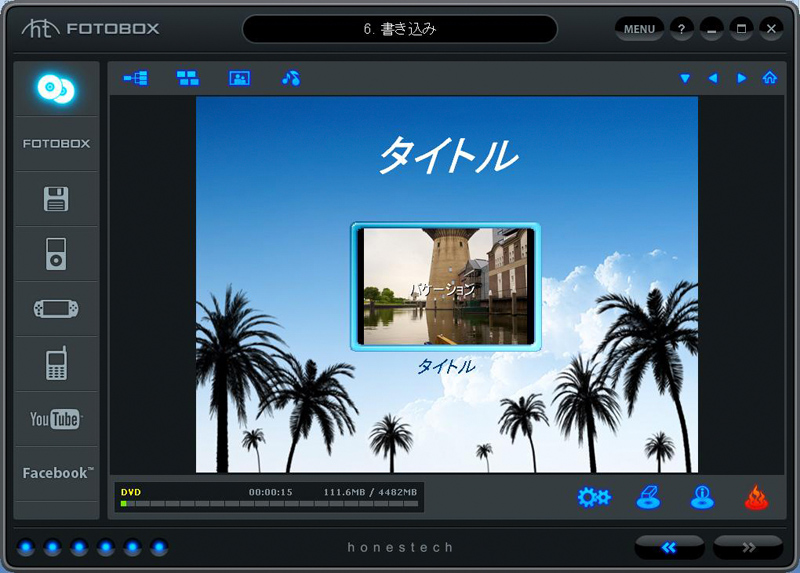Choose the FOTOBOX output option
Viewport: 800px width, 573px height.
coord(56,144)
